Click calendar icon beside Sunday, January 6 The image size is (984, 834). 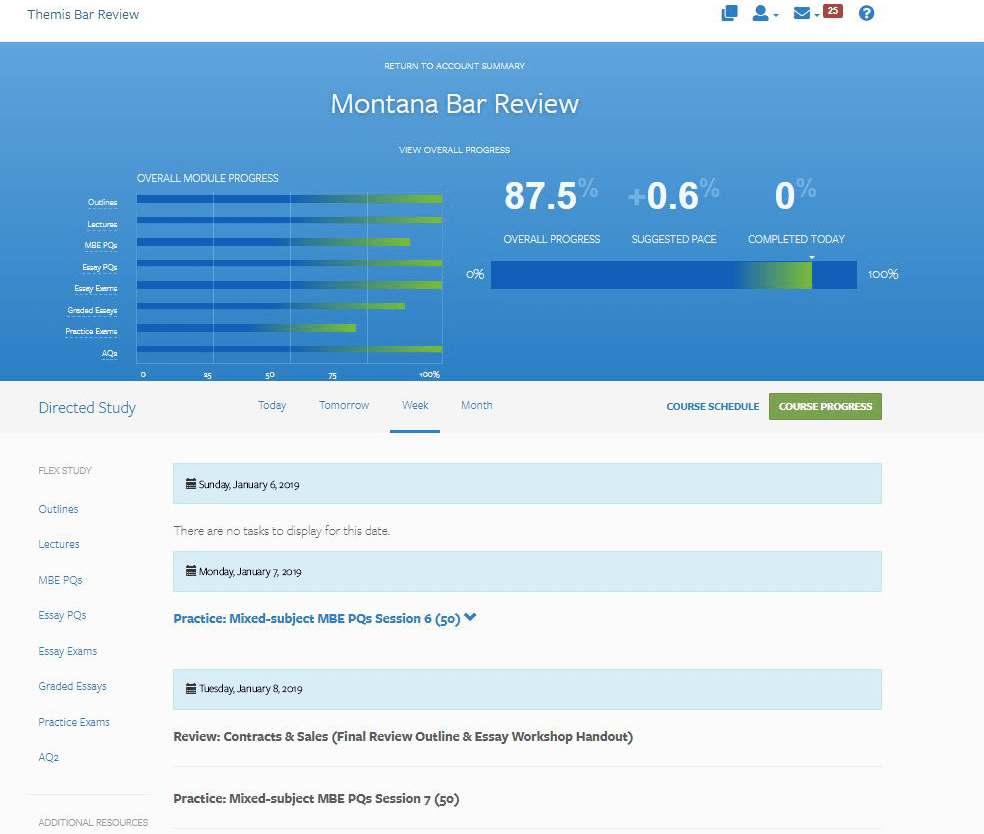click(191, 484)
